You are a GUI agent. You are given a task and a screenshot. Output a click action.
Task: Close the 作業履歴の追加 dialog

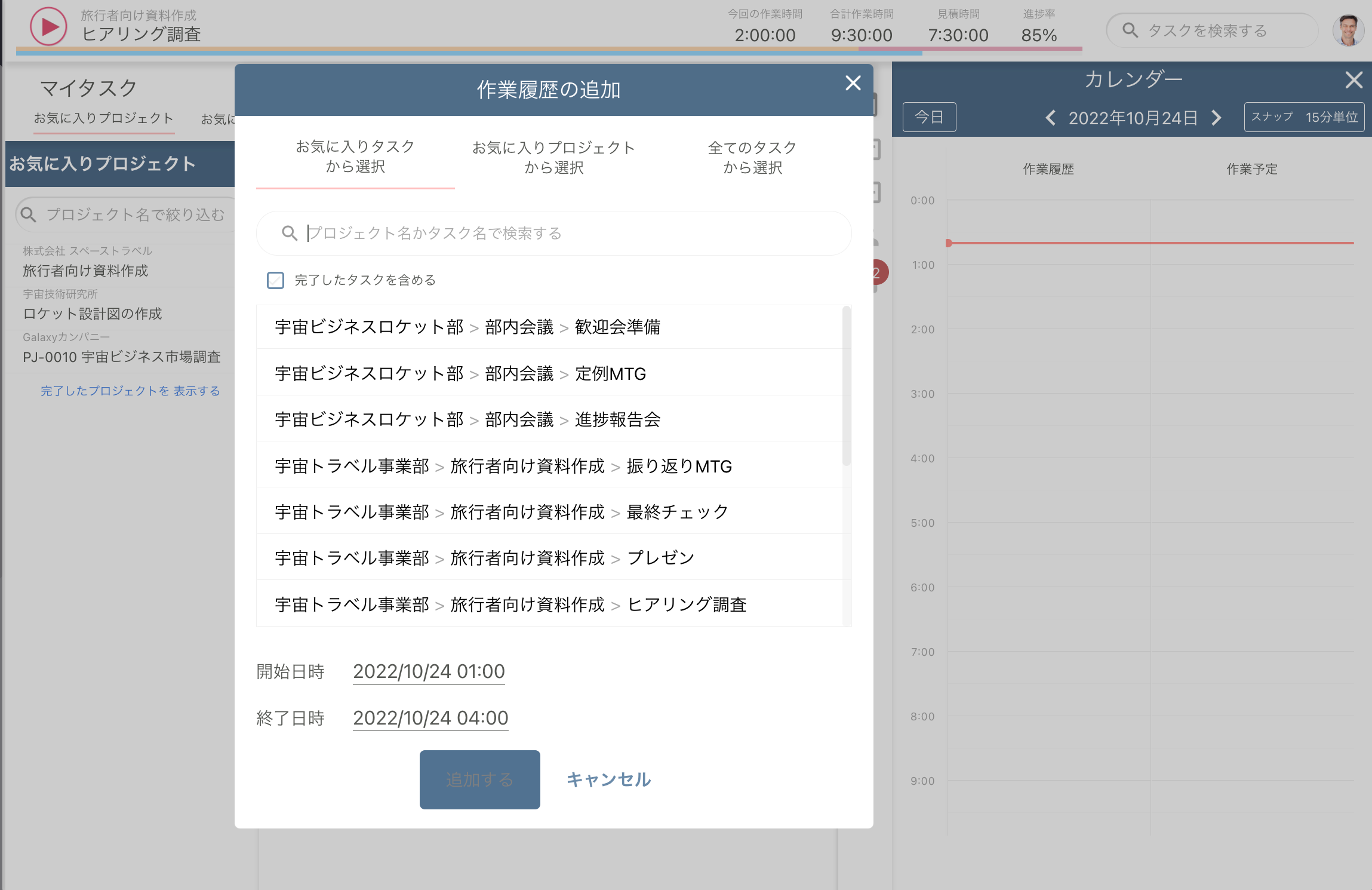pyautogui.click(x=853, y=83)
